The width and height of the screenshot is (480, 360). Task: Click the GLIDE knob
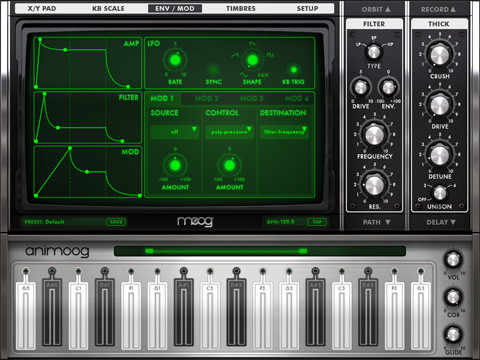pos(453,334)
